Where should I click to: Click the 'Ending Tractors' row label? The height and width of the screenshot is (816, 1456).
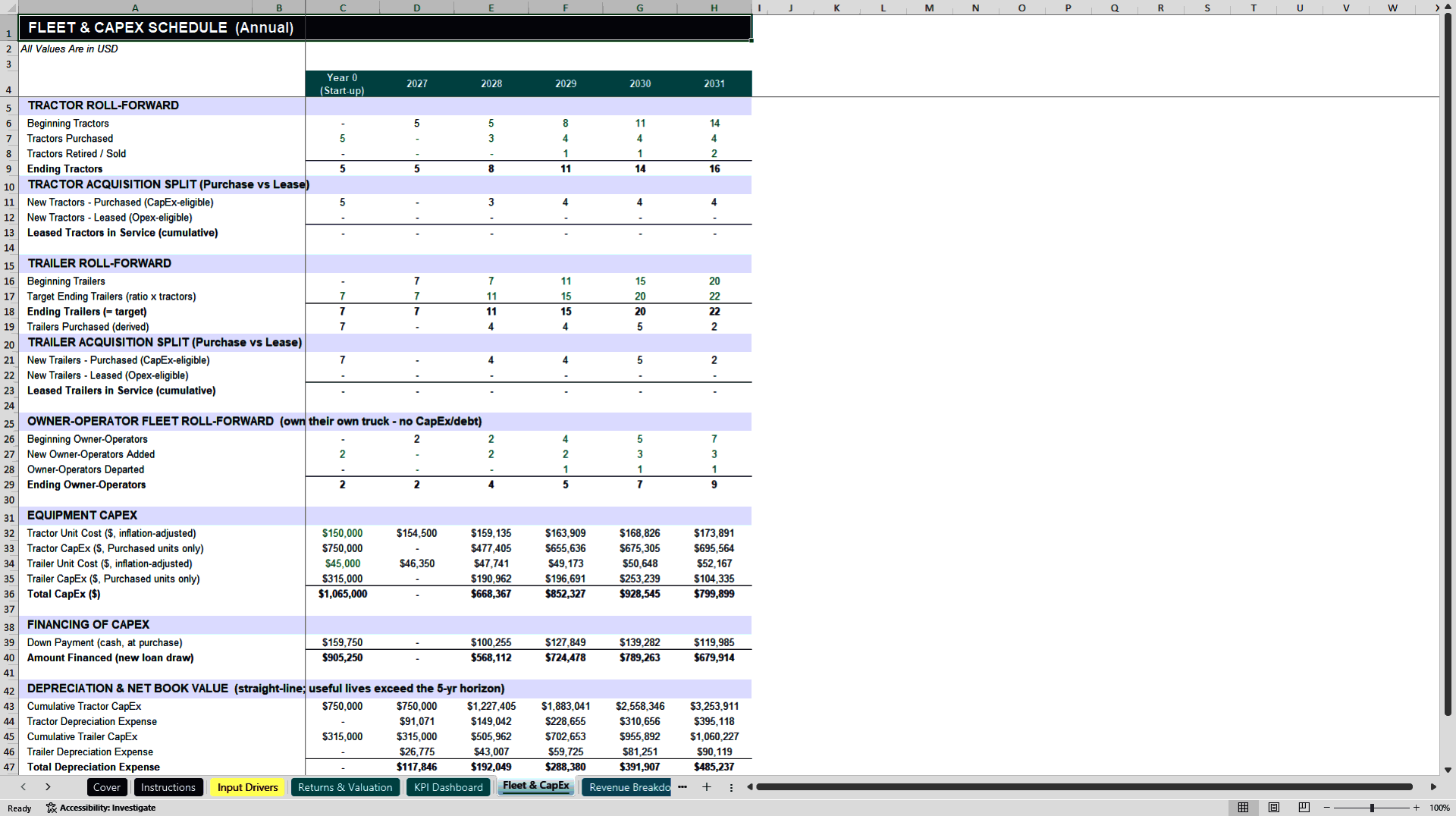(x=64, y=169)
